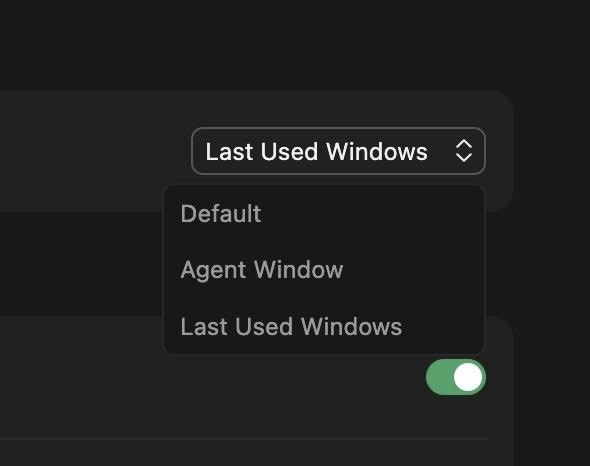The height and width of the screenshot is (466, 590).
Task: Close the menu via the chevron arrows
Action: 464,151
